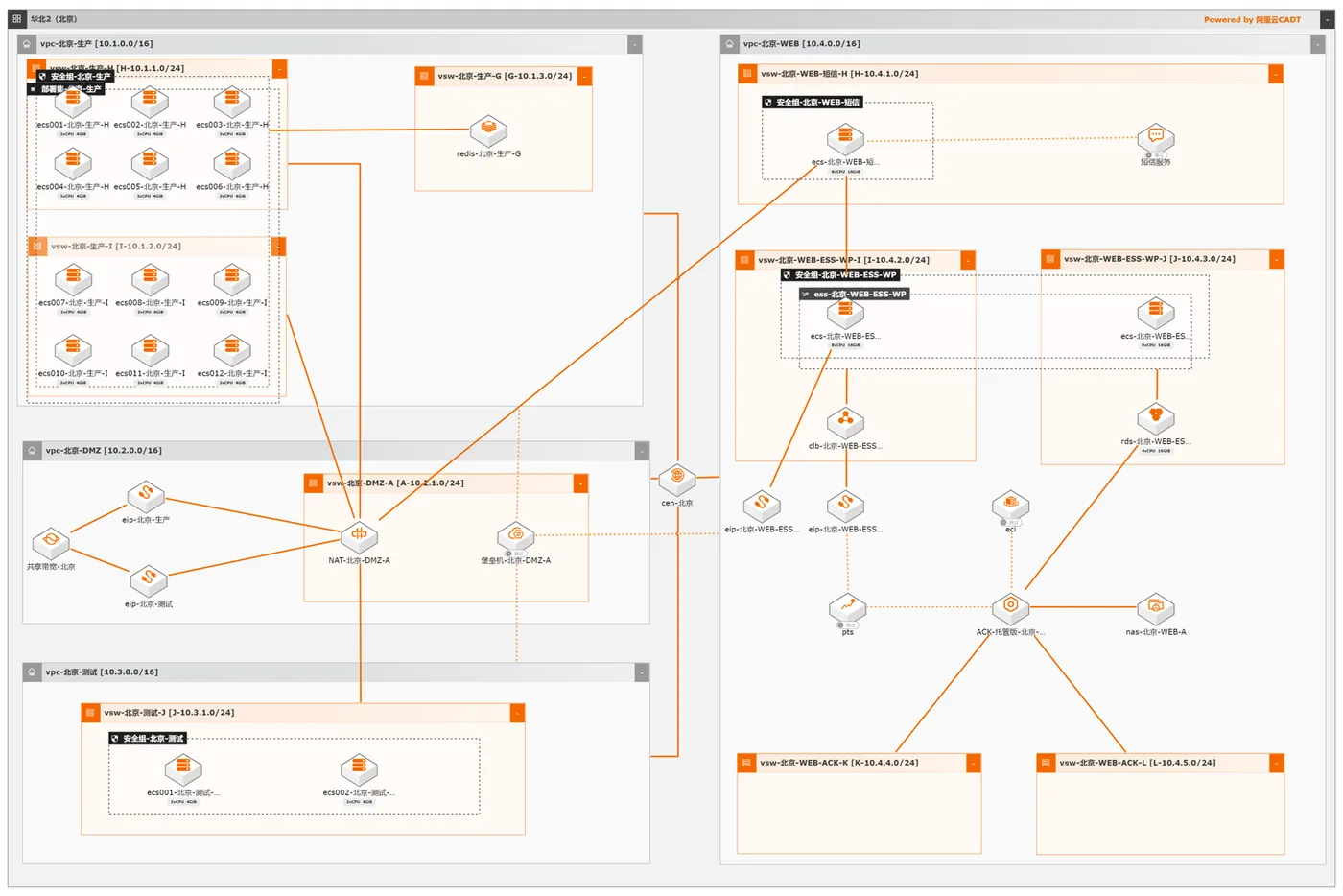Click the NAT-北京-DMZ-A gateway icon

[360, 536]
